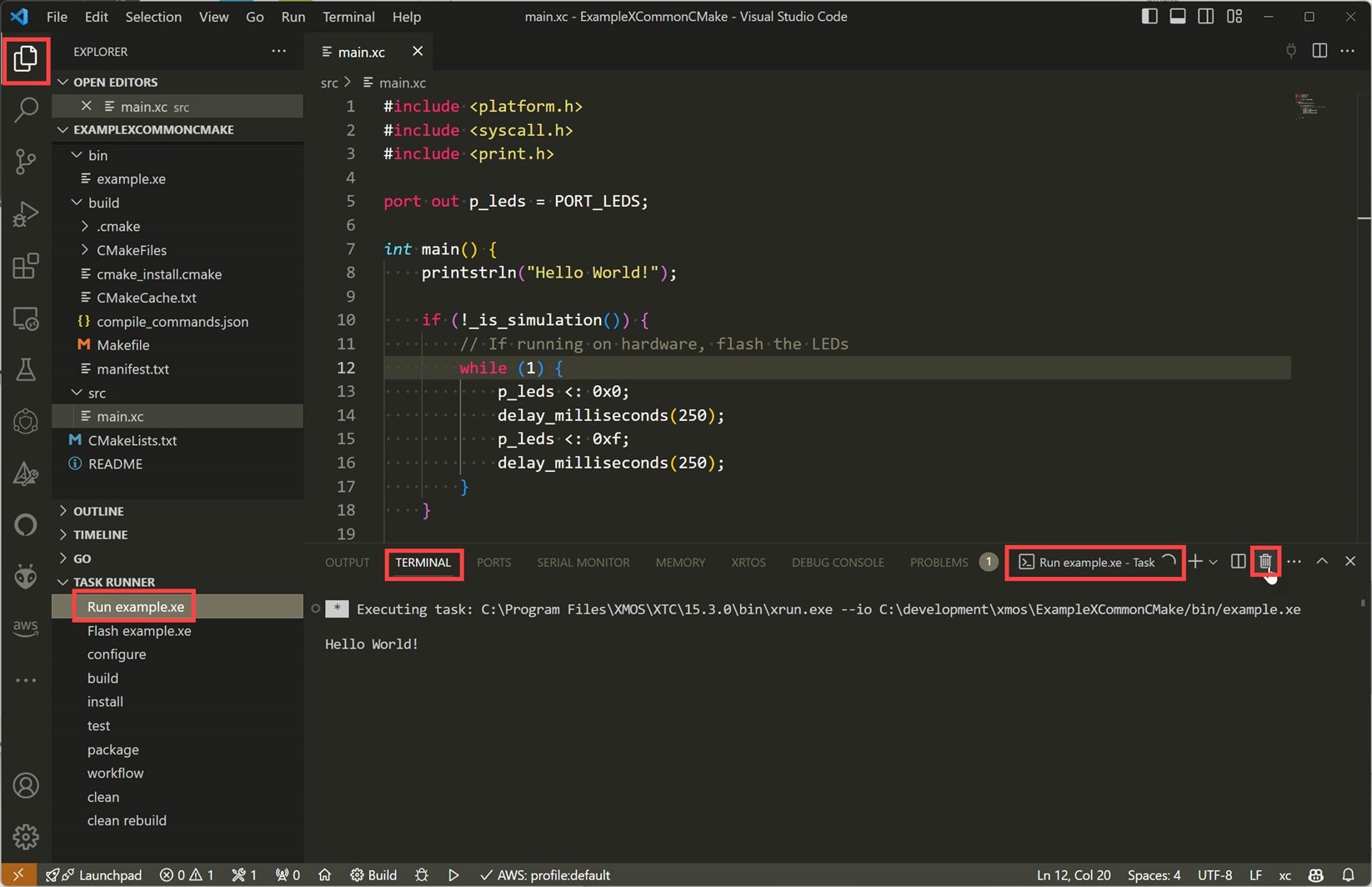Open notifications bell in status bar
The width and height of the screenshot is (1372, 887).
1348,875
